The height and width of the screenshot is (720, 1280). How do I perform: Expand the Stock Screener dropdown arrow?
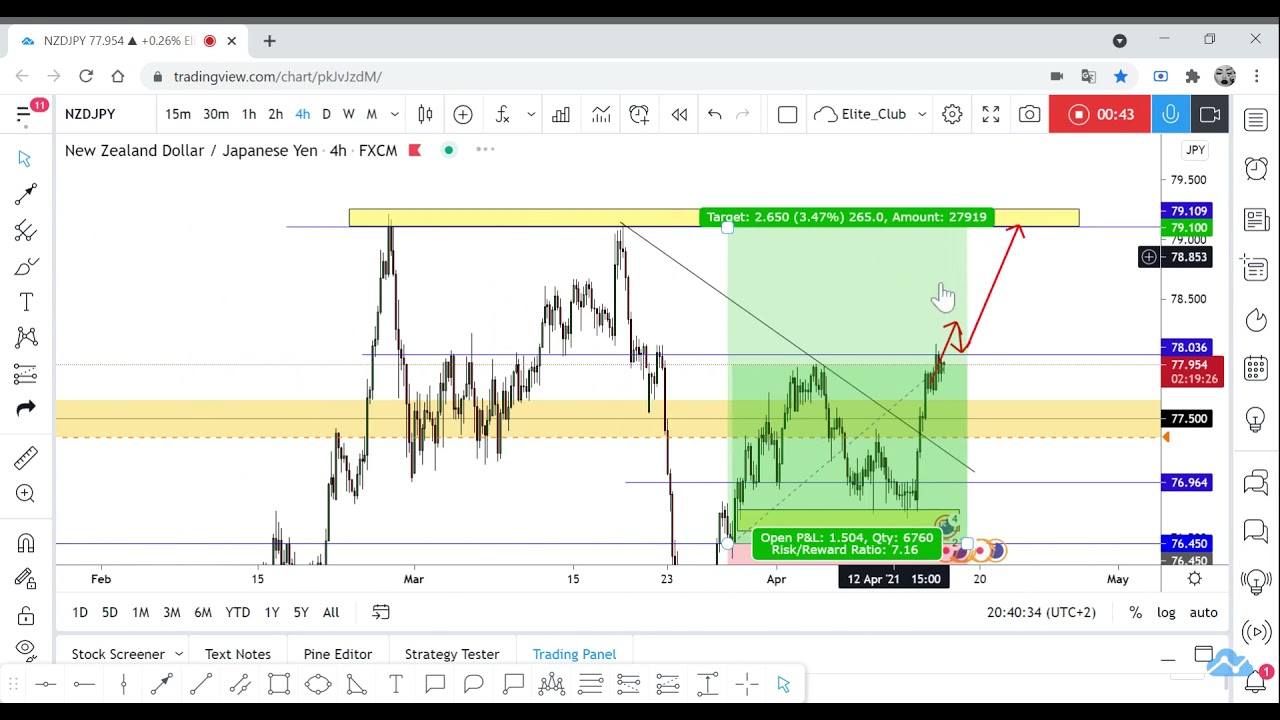(x=179, y=654)
